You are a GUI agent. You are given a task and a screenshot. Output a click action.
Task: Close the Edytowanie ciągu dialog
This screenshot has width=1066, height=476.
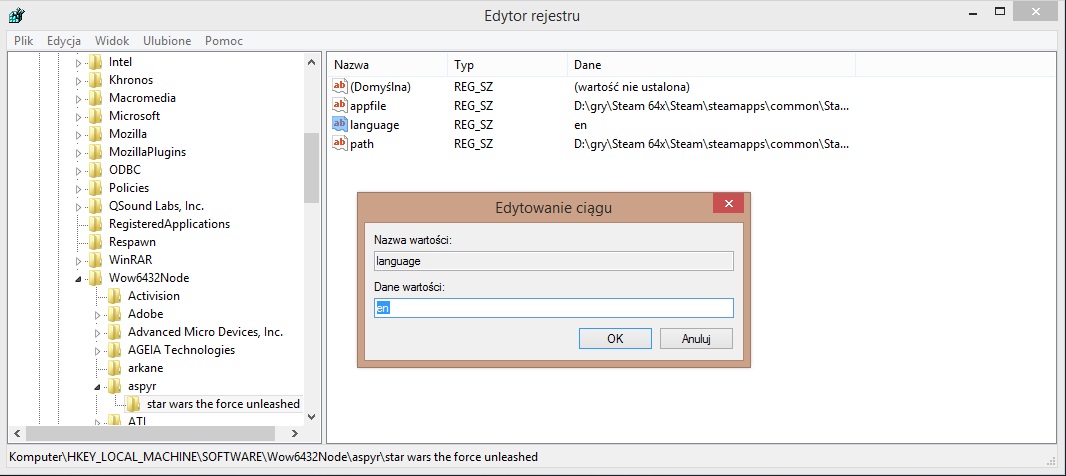coord(729,203)
